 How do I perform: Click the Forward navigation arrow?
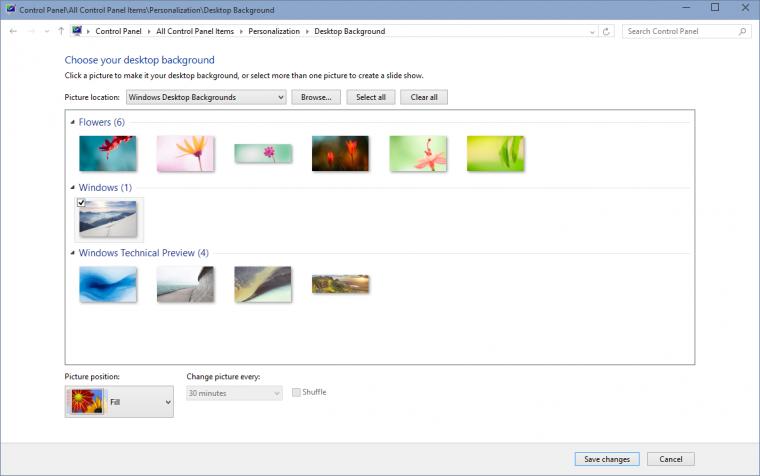[x=31, y=32]
